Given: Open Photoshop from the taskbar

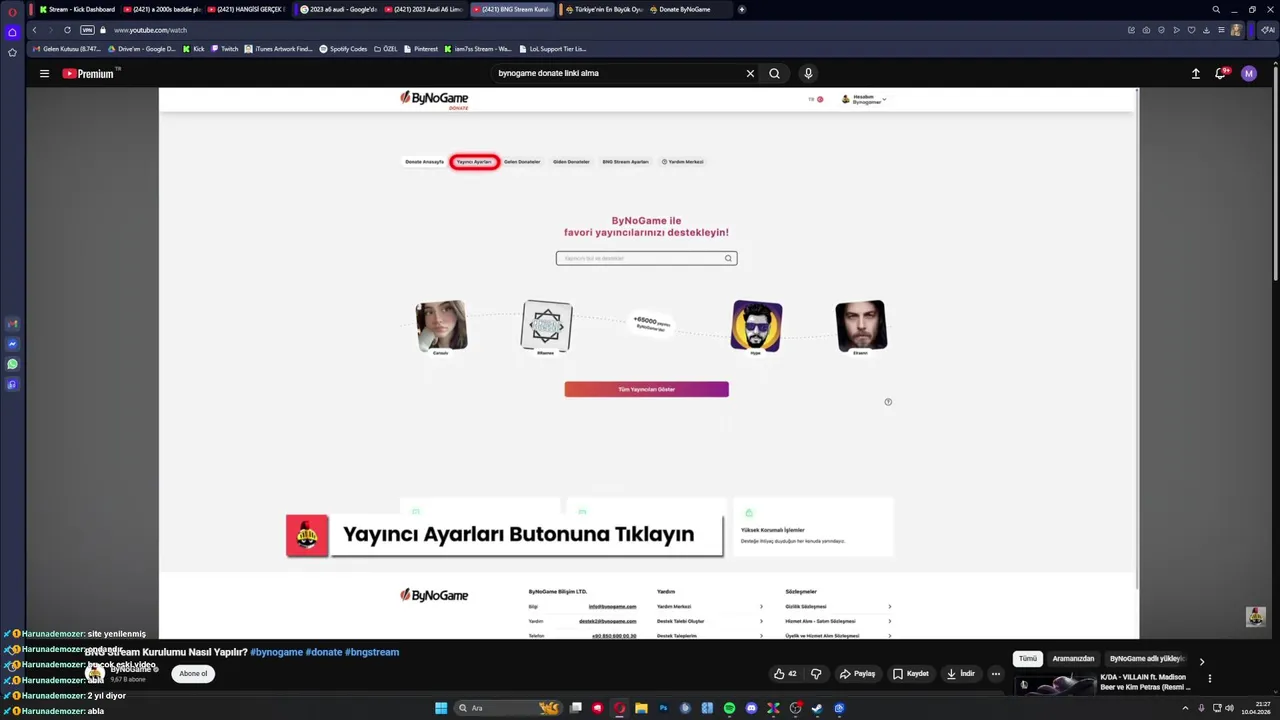Looking at the screenshot, I should pos(663,708).
